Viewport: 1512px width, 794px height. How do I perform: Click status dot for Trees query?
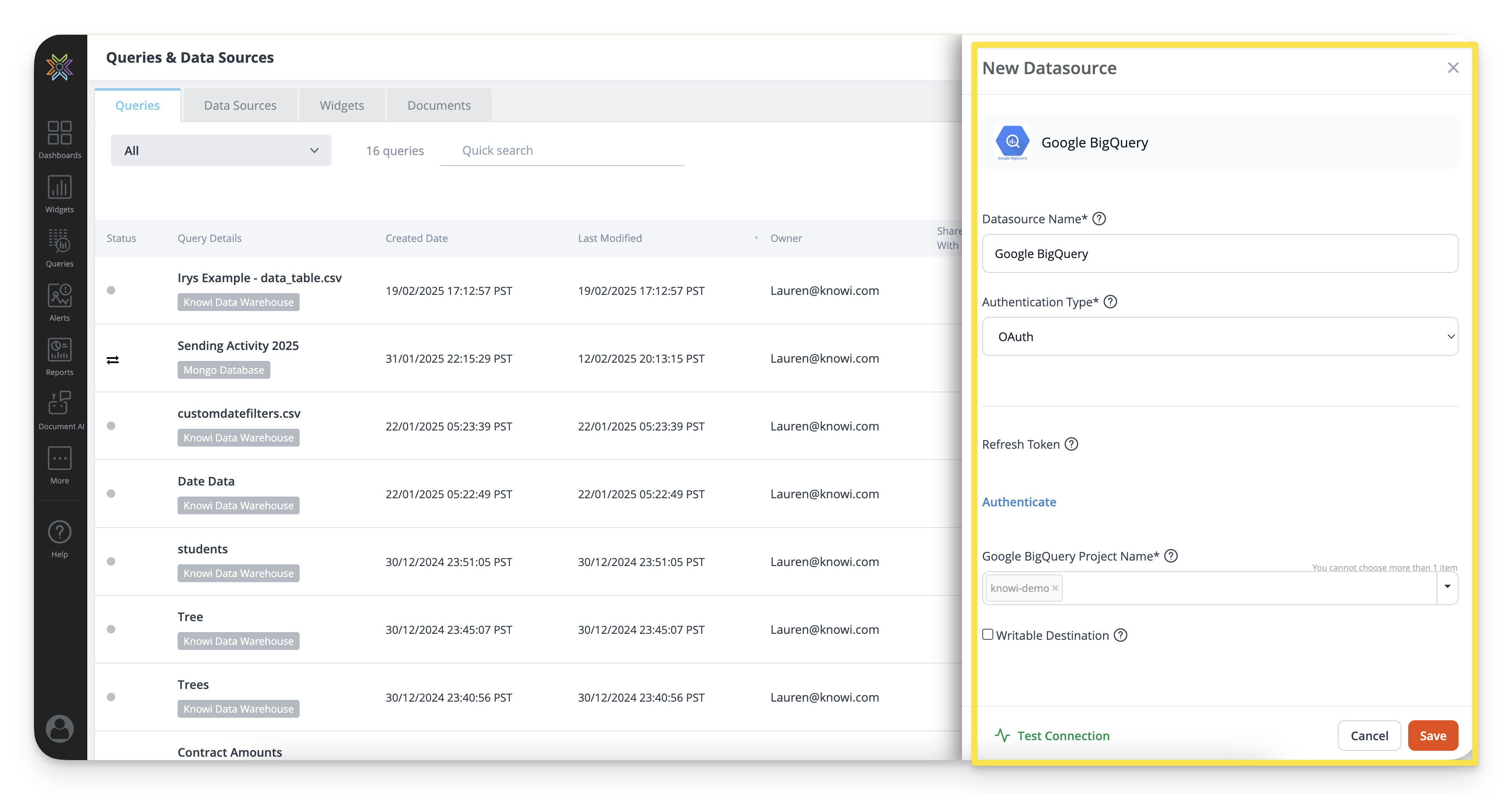click(x=111, y=697)
